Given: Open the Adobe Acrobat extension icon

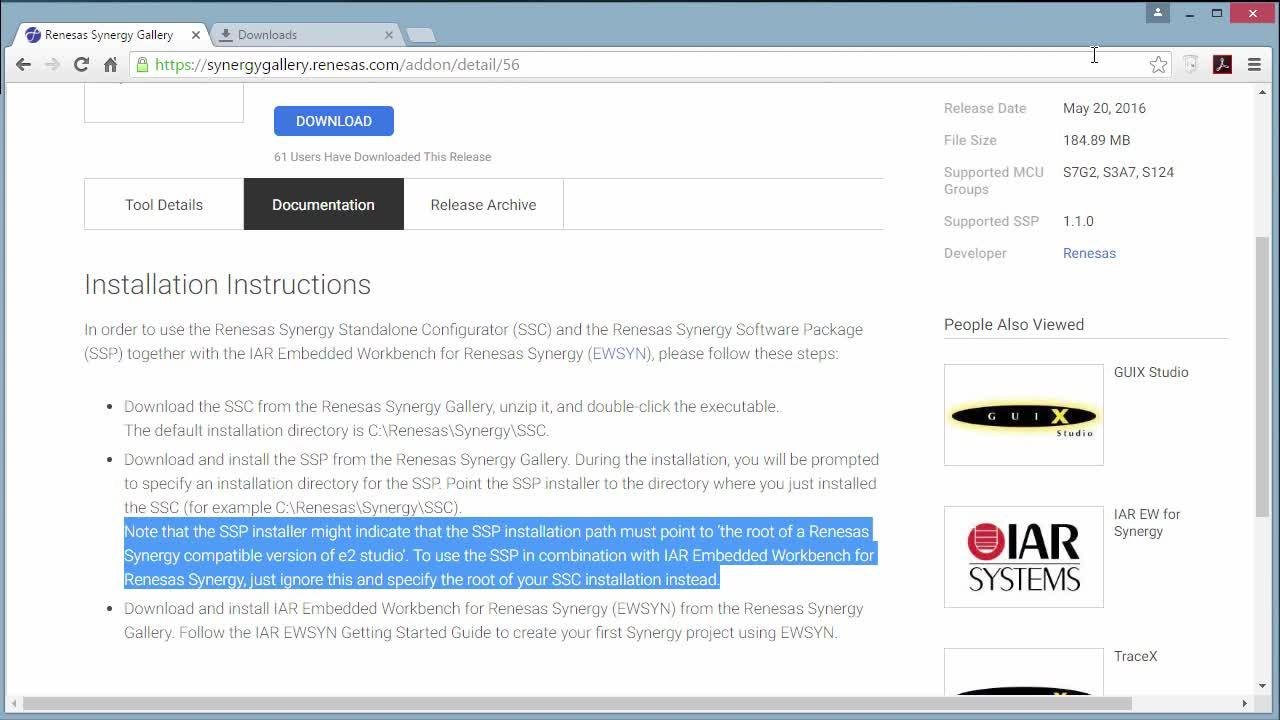Looking at the screenshot, I should click(1222, 65).
